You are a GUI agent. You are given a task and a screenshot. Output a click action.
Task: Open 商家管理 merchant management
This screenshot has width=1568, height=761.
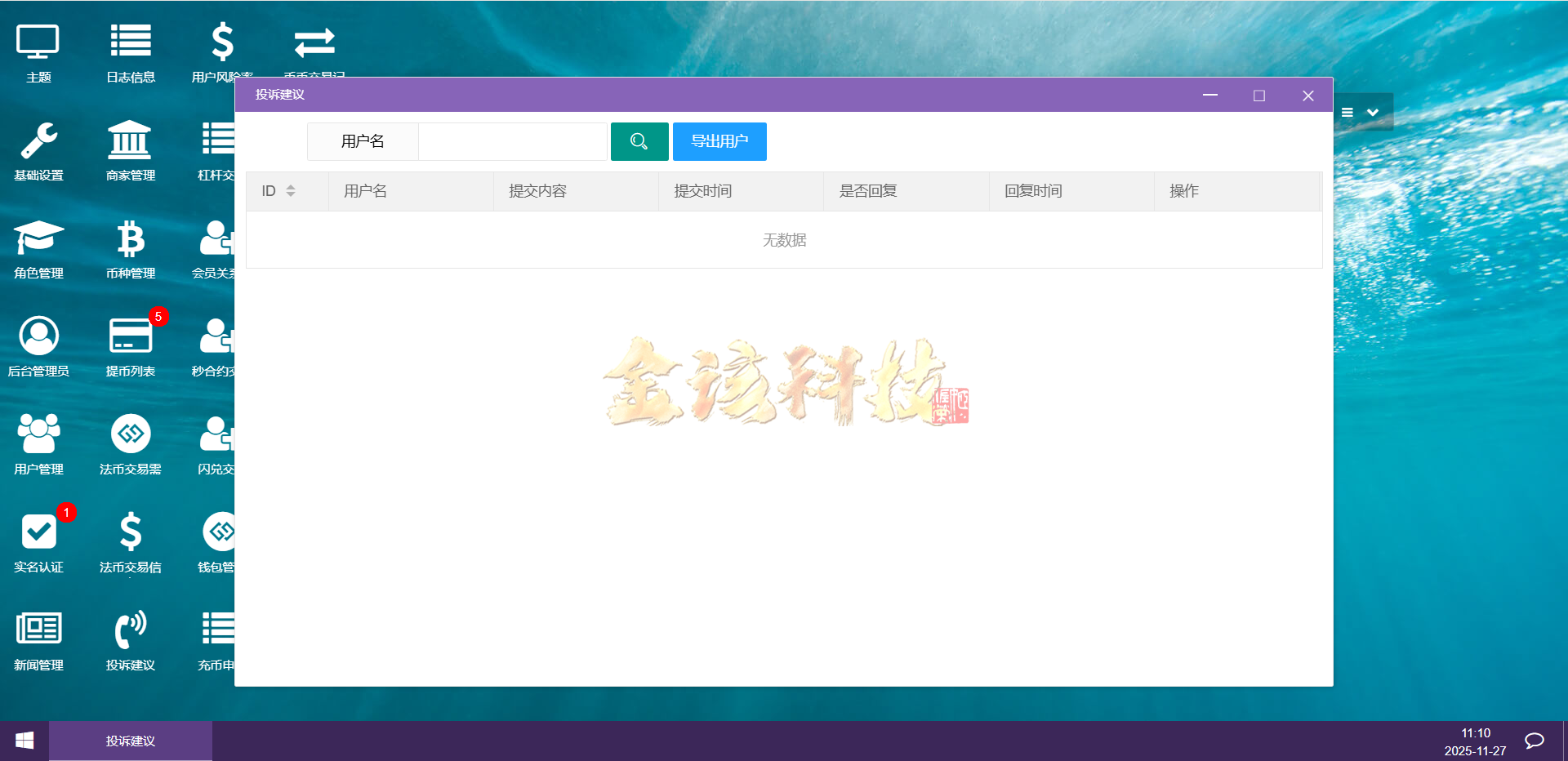[x=131, y=151]
